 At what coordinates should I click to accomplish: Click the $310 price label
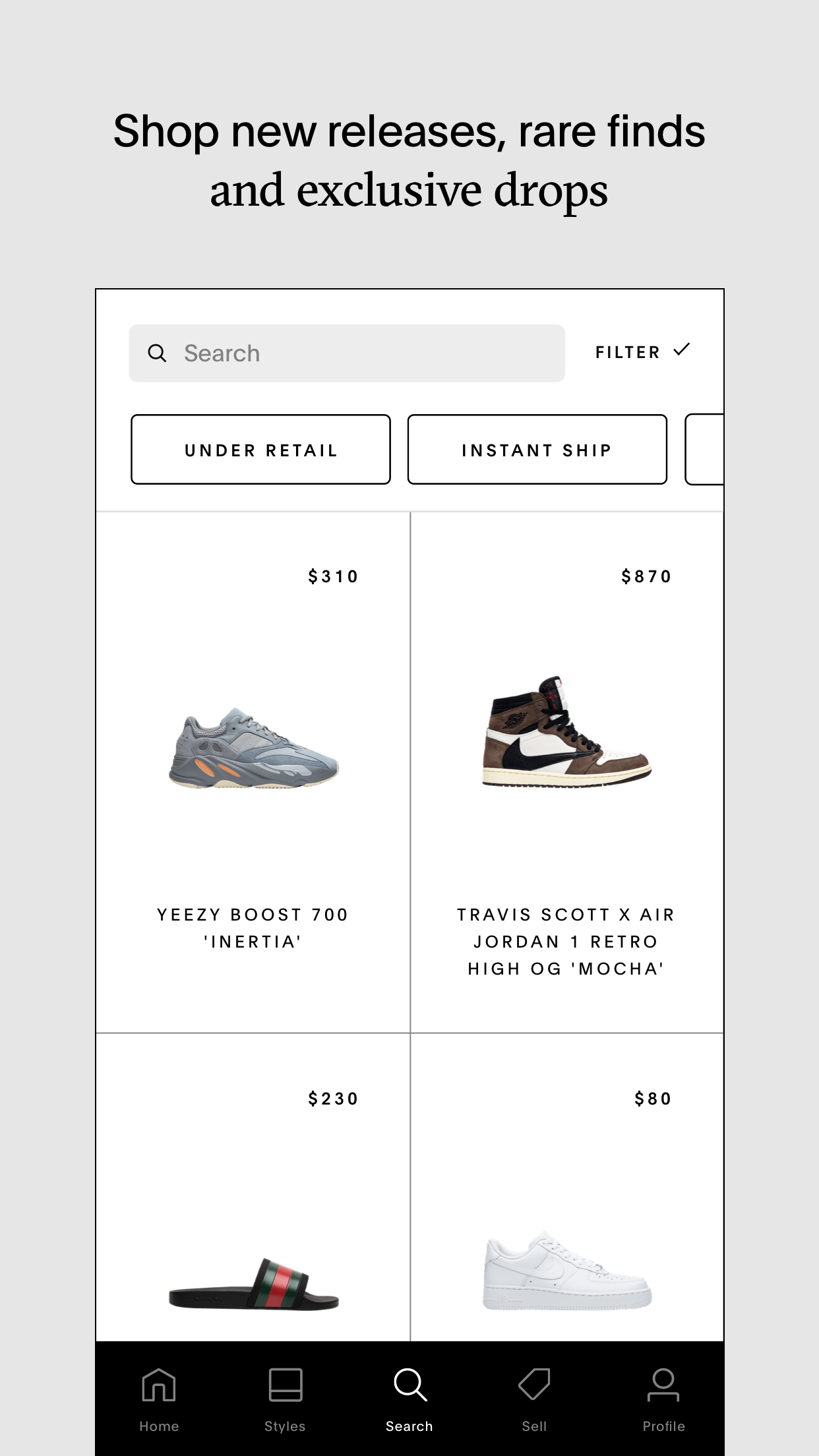coord(333,576)
